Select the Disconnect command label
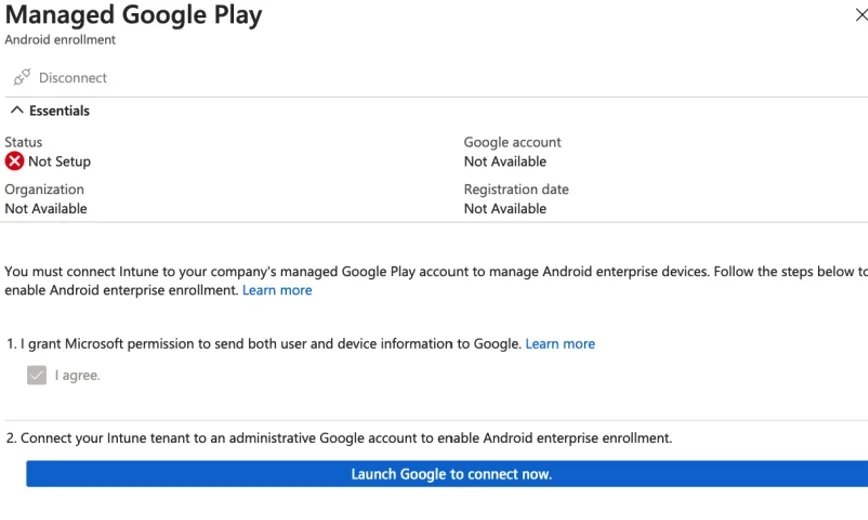The image size is (868, 520). point(73,78)
